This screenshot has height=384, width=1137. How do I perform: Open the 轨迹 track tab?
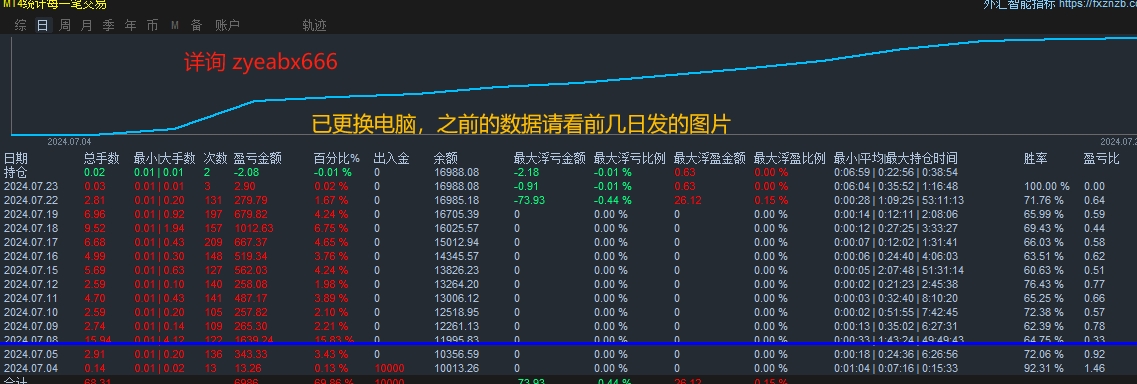click(315, 25)
